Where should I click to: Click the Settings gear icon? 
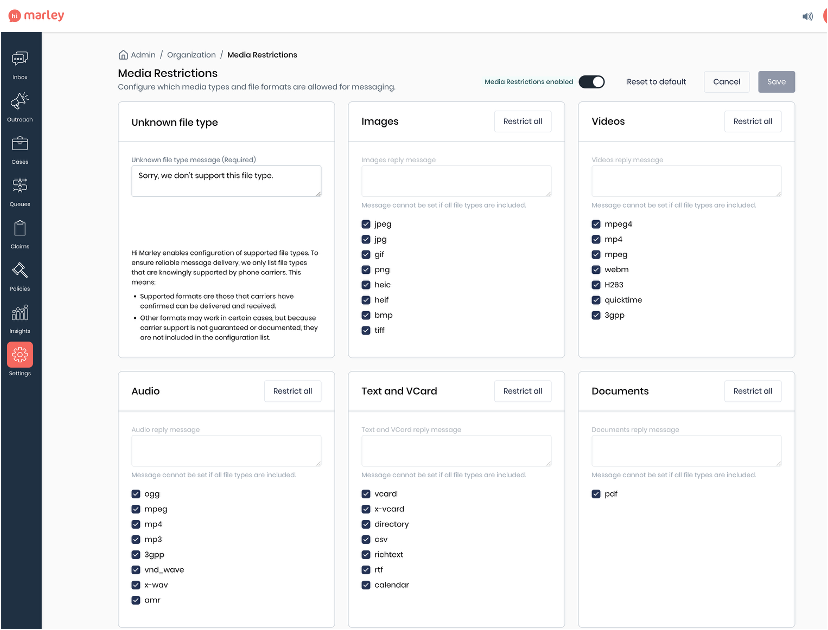[x=20, y=357]
